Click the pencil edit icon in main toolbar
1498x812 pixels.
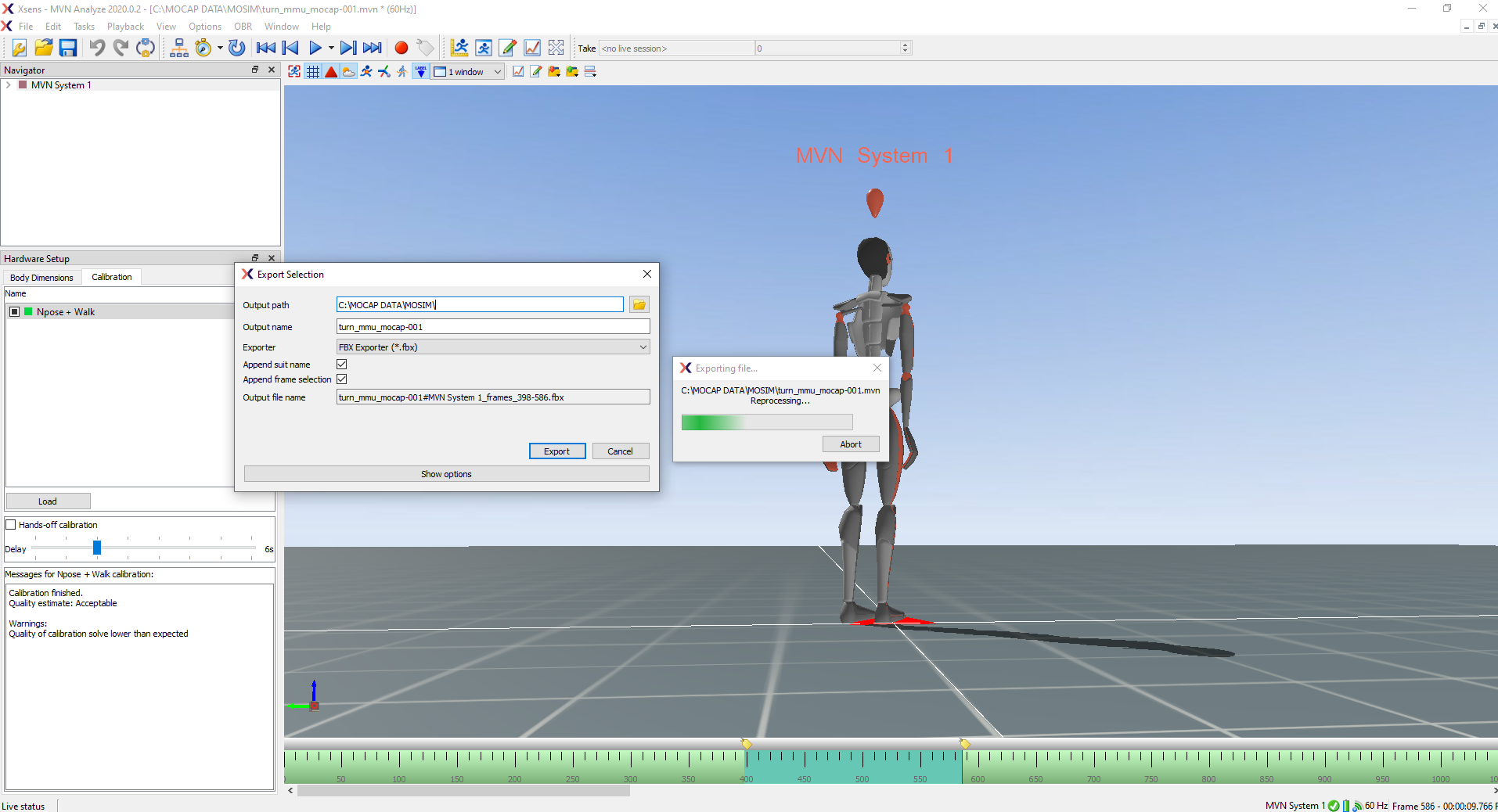508,48
